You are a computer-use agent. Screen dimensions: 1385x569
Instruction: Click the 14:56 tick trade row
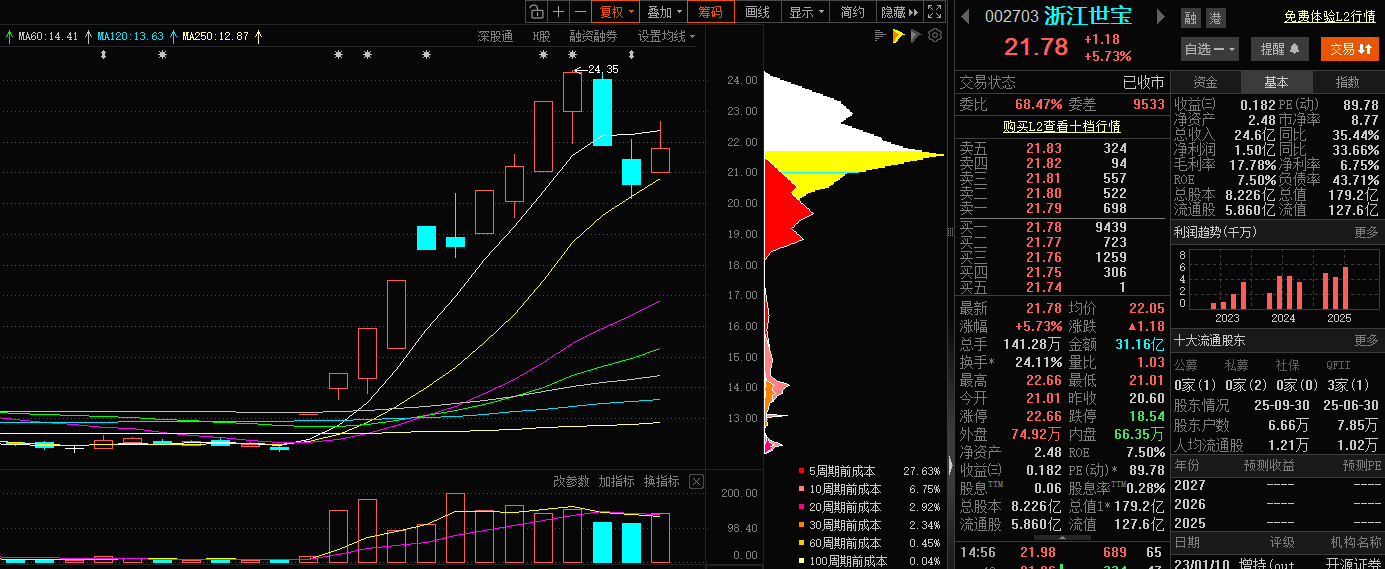click(x=1062, y=552)
